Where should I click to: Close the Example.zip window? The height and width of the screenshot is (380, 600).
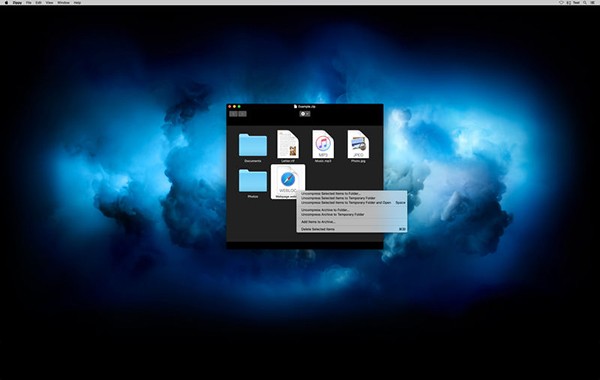click(x=230, y=106)
